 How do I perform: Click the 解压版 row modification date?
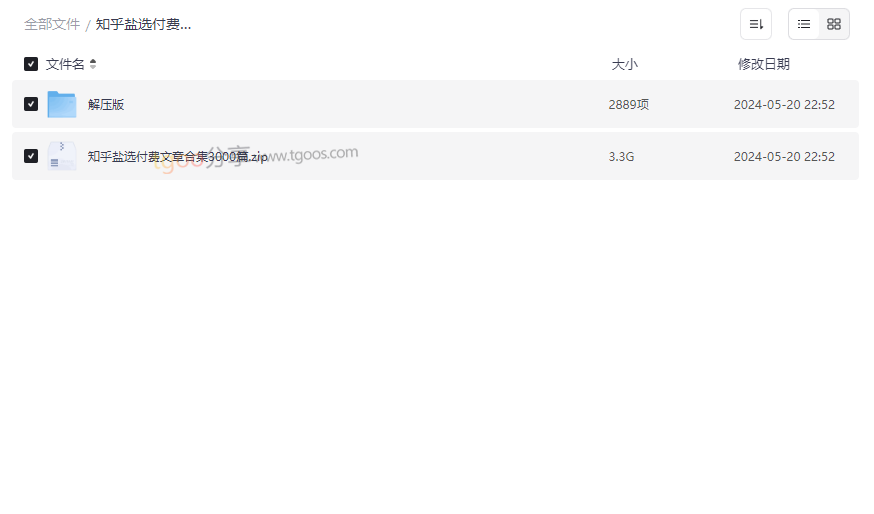coord(784,104)
